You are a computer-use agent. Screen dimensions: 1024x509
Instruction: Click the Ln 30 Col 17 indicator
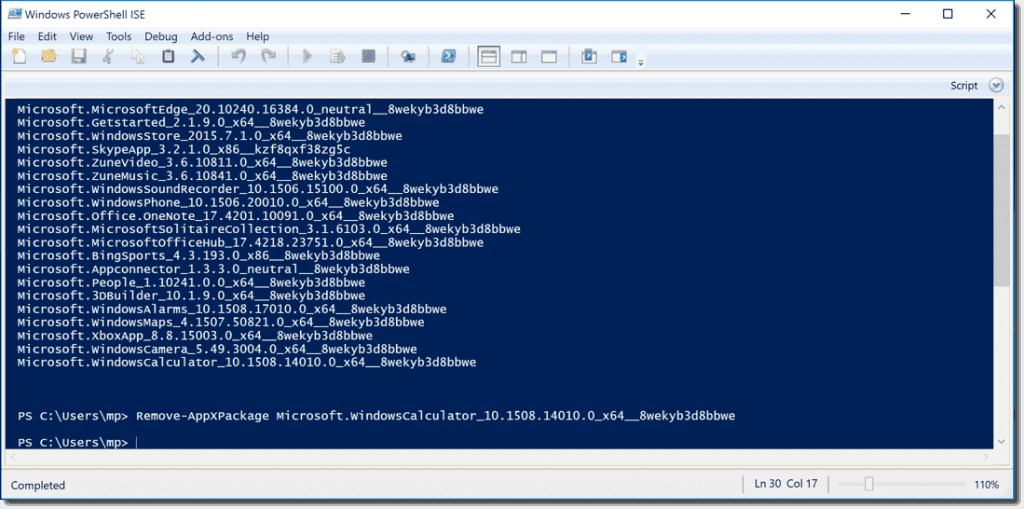click(786, 484)
